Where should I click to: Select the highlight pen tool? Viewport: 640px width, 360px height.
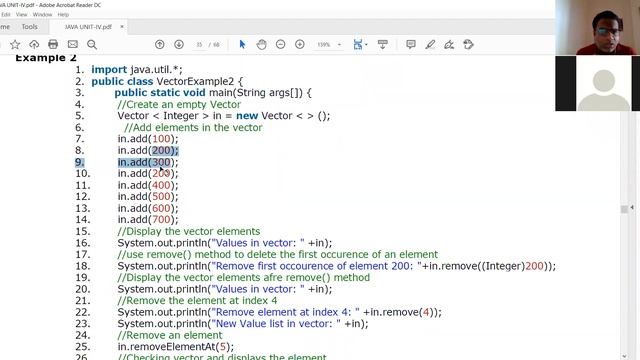(430, 44)
